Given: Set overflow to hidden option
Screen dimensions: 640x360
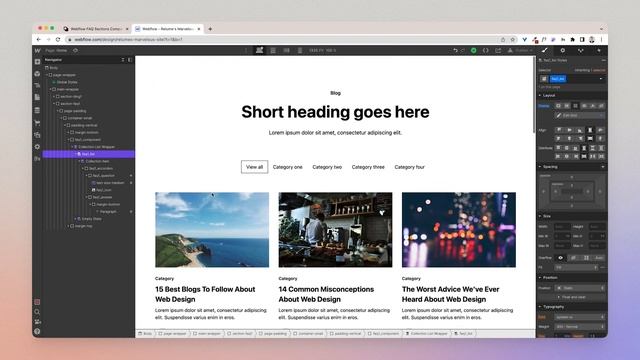Looking at the screenshot, I should tap(573, 258).
